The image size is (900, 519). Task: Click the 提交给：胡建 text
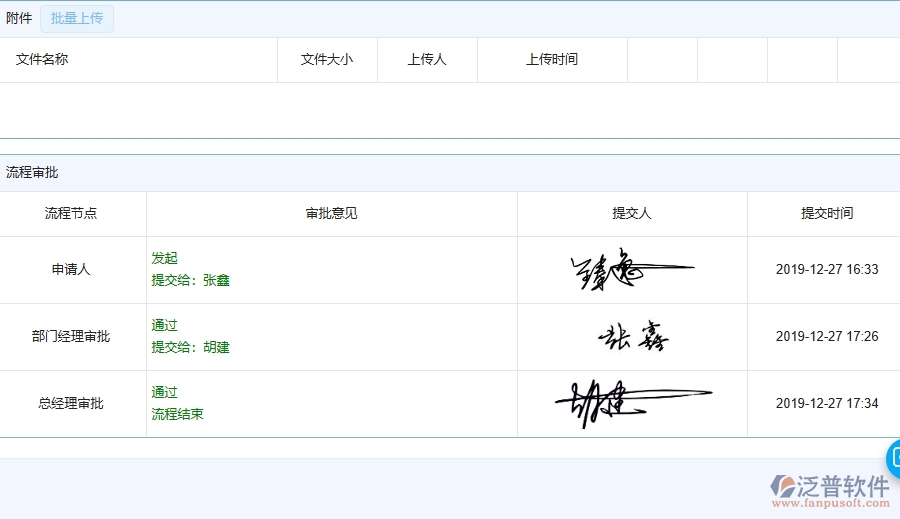tap(191, 347)
